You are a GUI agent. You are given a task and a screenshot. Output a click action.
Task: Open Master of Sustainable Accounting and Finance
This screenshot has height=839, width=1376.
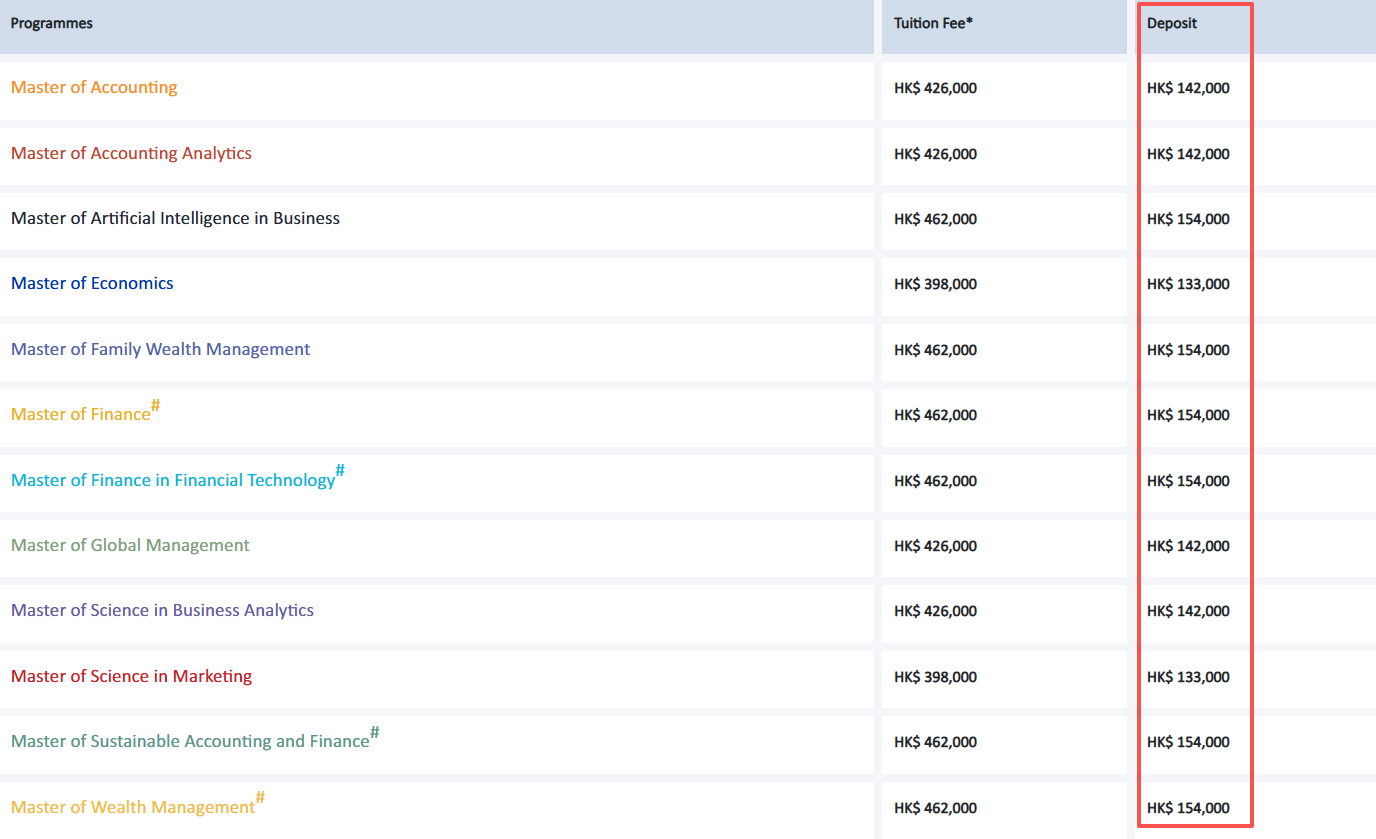pos(190,742)
